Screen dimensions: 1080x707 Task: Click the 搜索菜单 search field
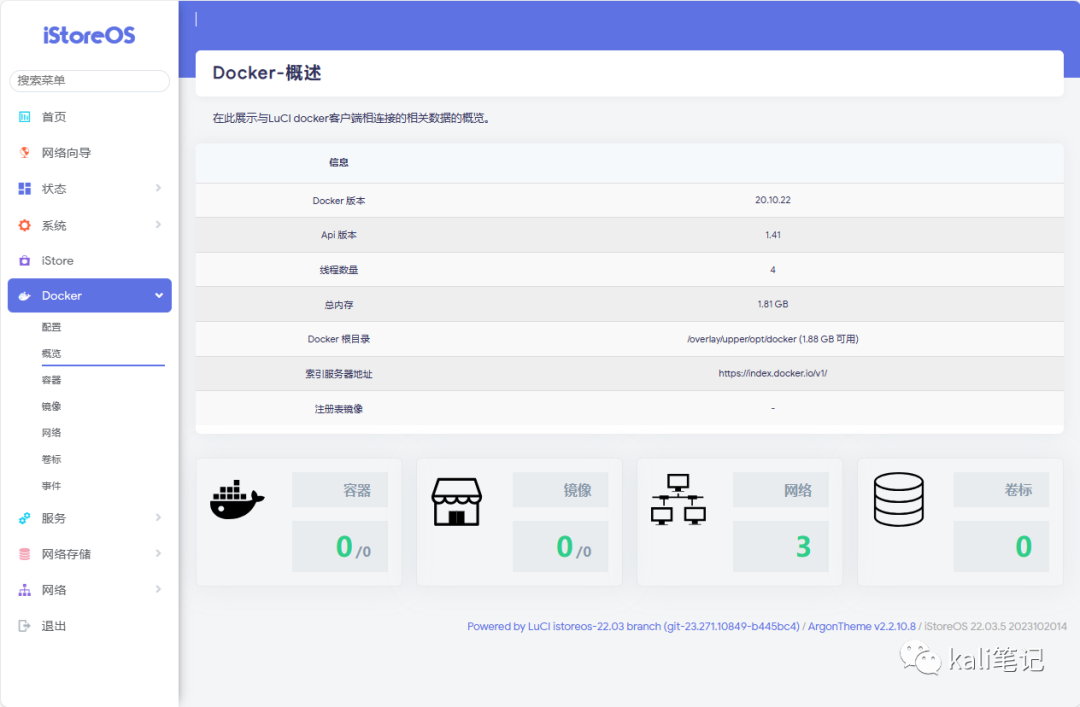[x=90, y=81]
